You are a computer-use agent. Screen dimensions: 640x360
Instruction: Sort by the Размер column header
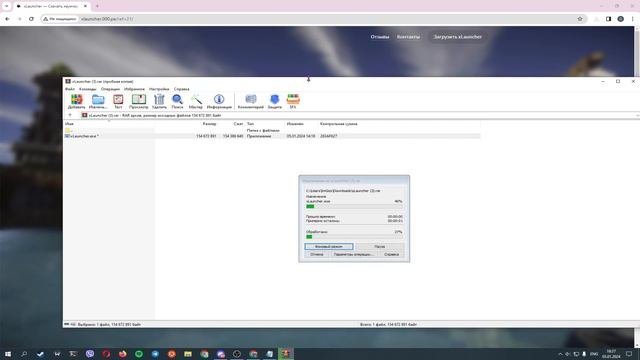(209, 124)
